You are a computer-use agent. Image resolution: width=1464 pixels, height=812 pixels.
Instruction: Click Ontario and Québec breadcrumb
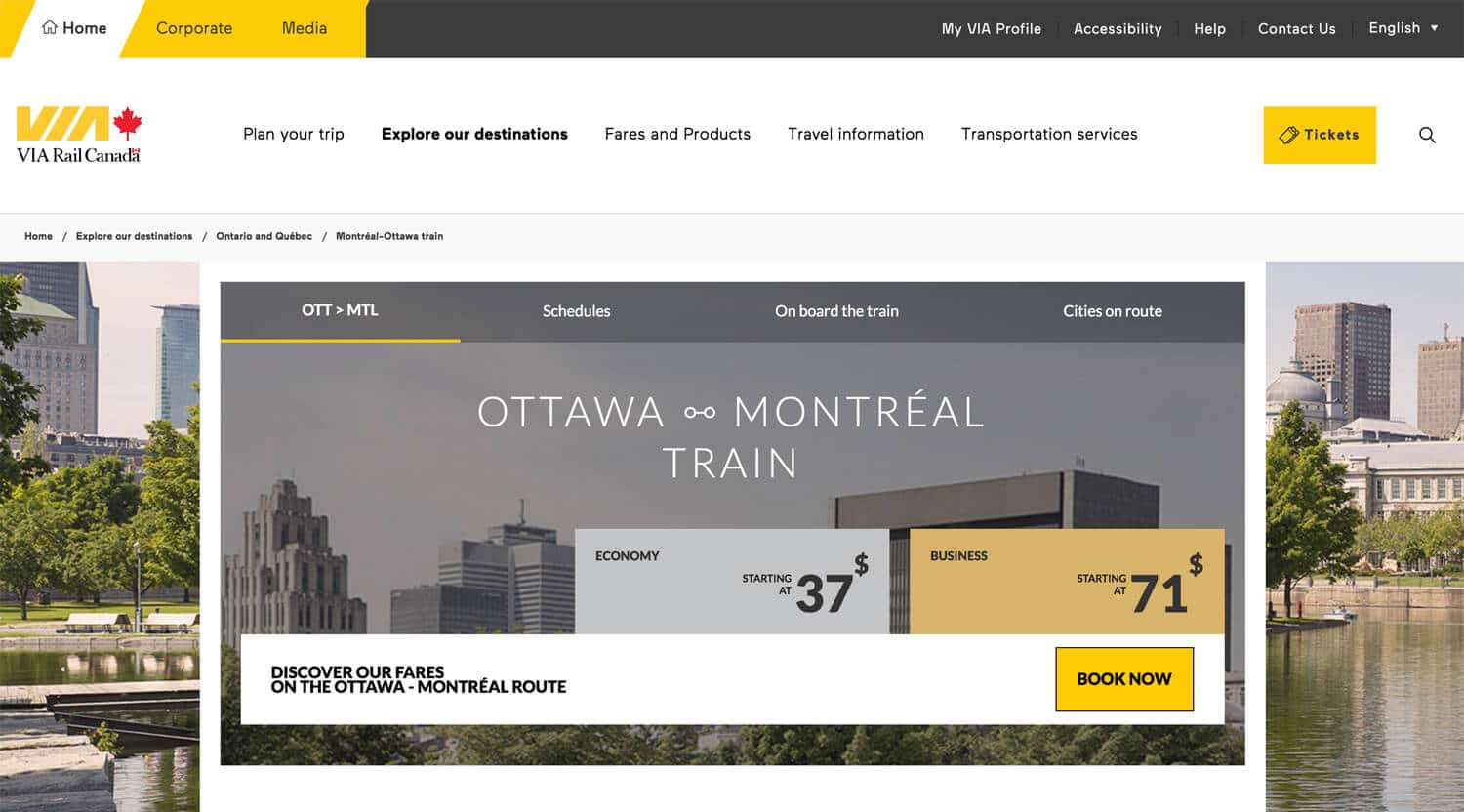(x=264, y=236)
